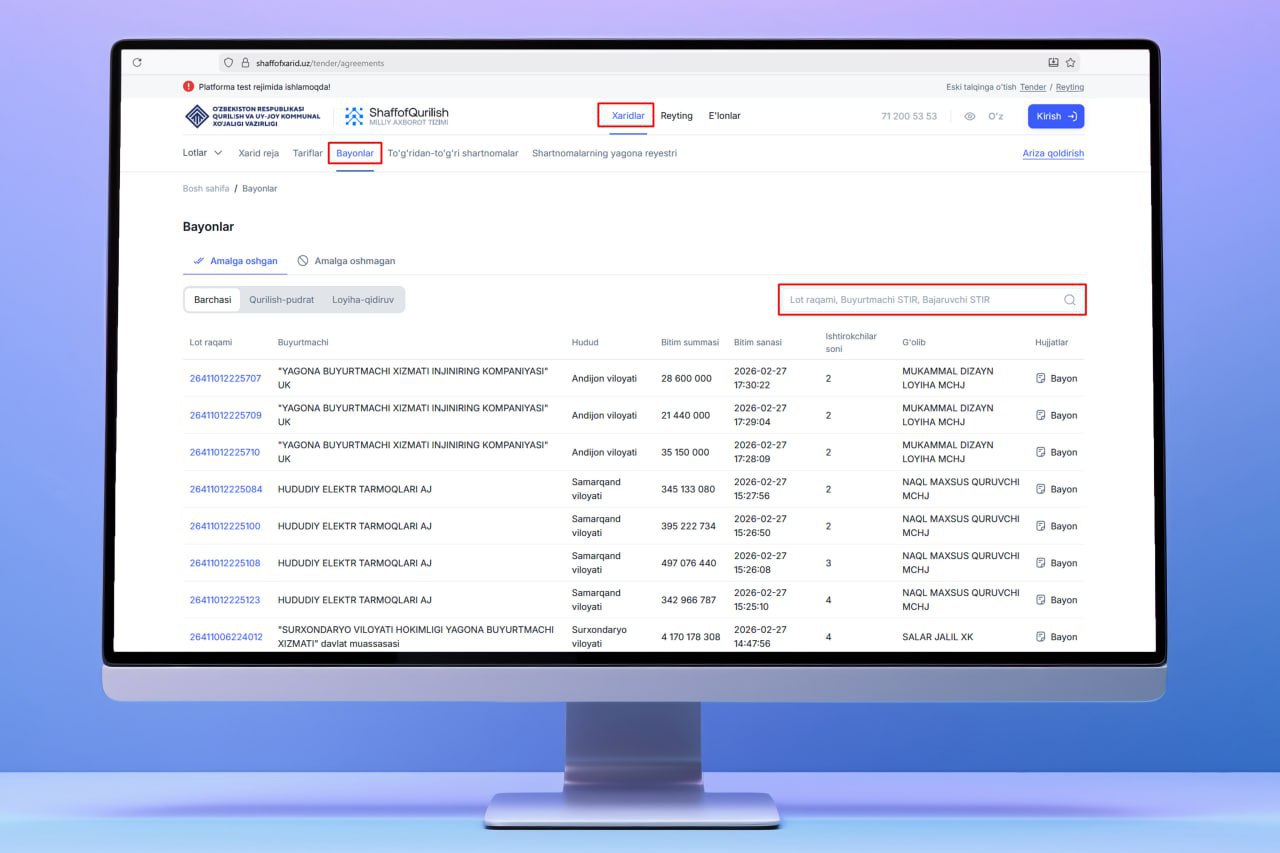This screenshot has height=853, width=1280.
Task: Switch filter to Qurilish-pudrat
Action: click(x=281, y=300)
